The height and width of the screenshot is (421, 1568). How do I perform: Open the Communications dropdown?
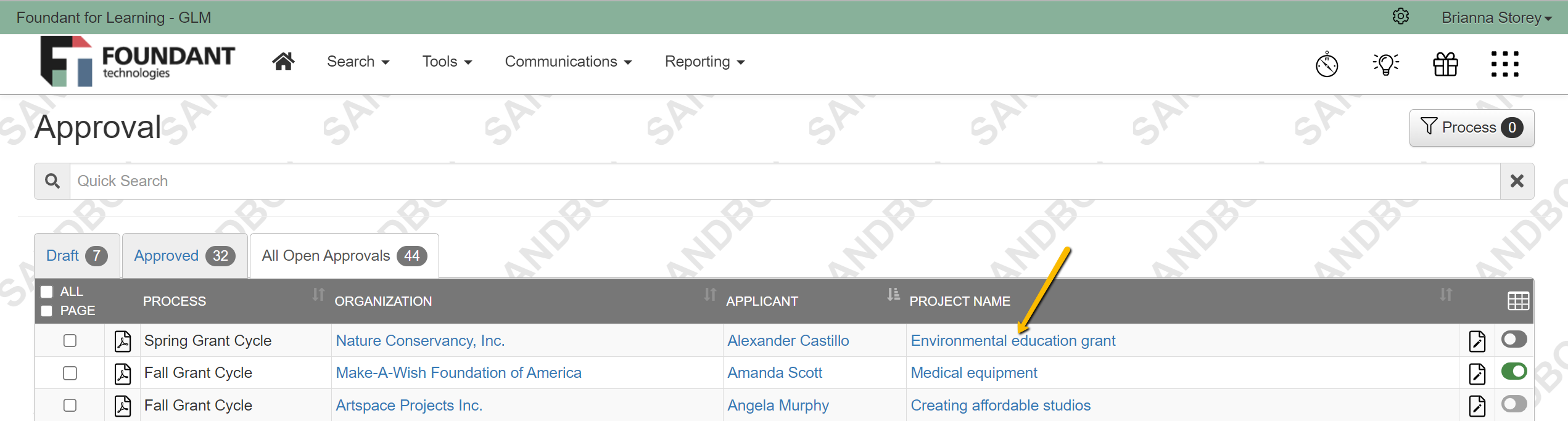tap(567, 61)
